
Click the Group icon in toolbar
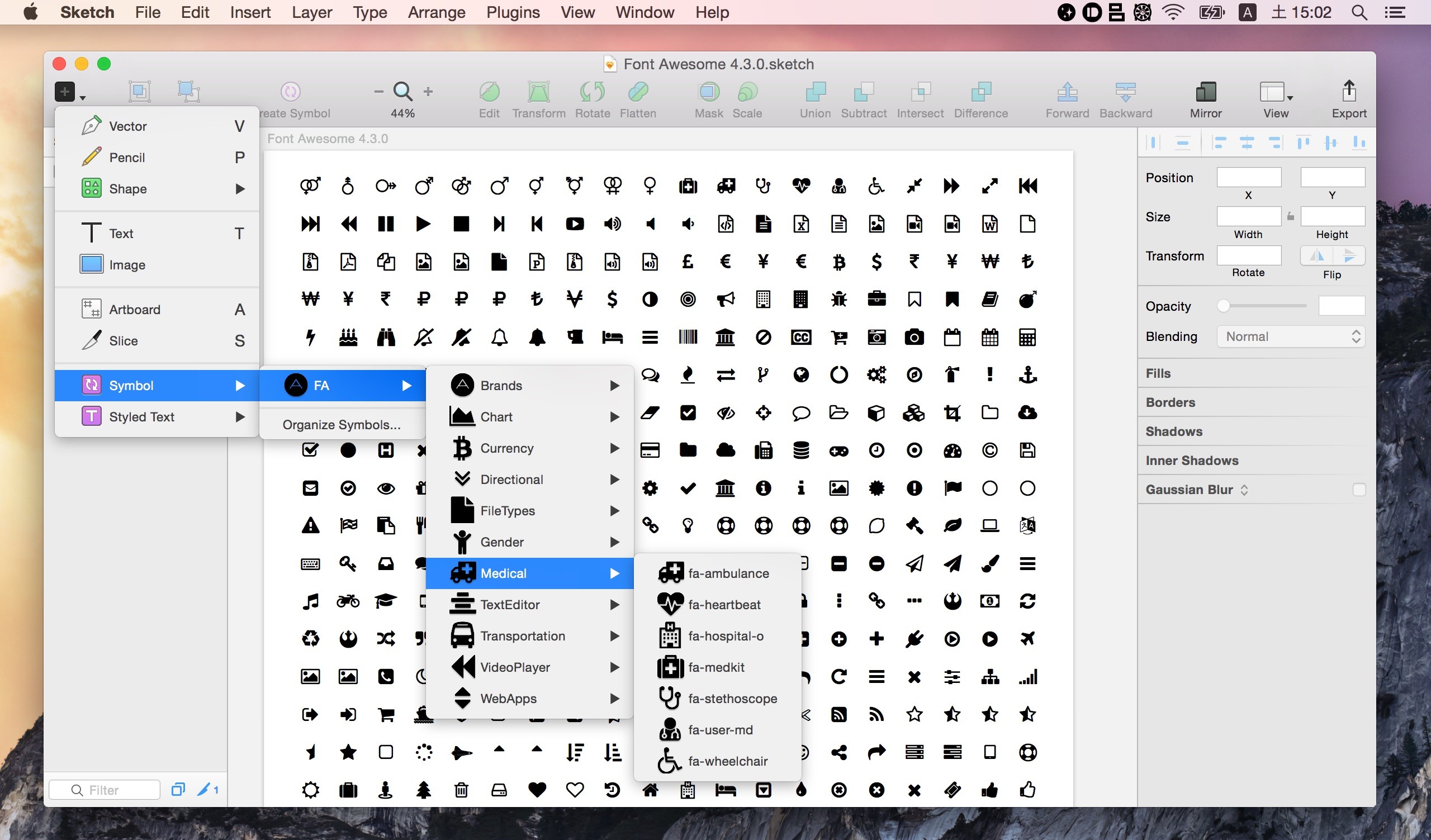coord(139,92)
